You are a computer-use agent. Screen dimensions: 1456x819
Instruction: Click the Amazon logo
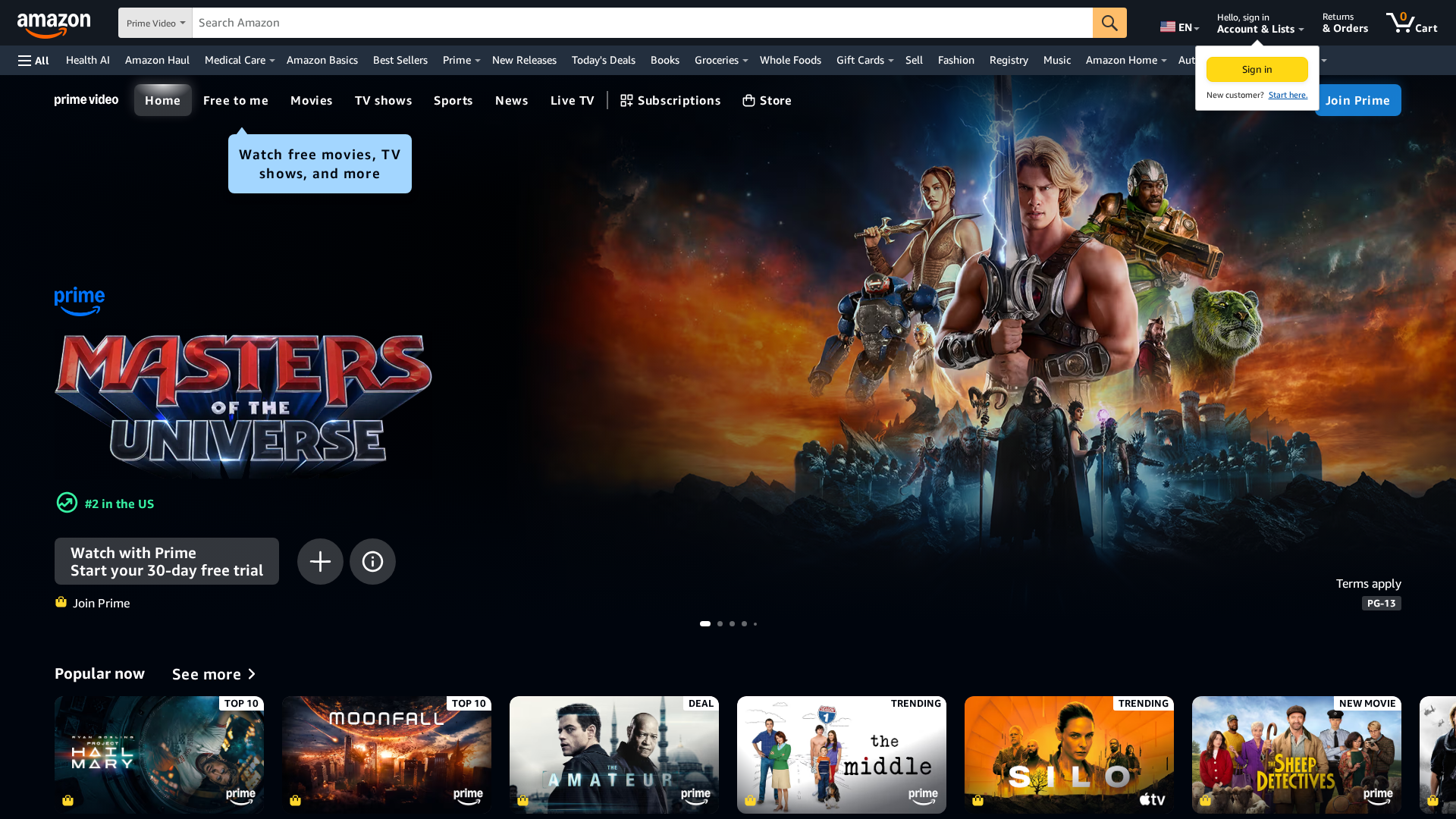click(x=54, y=25)
